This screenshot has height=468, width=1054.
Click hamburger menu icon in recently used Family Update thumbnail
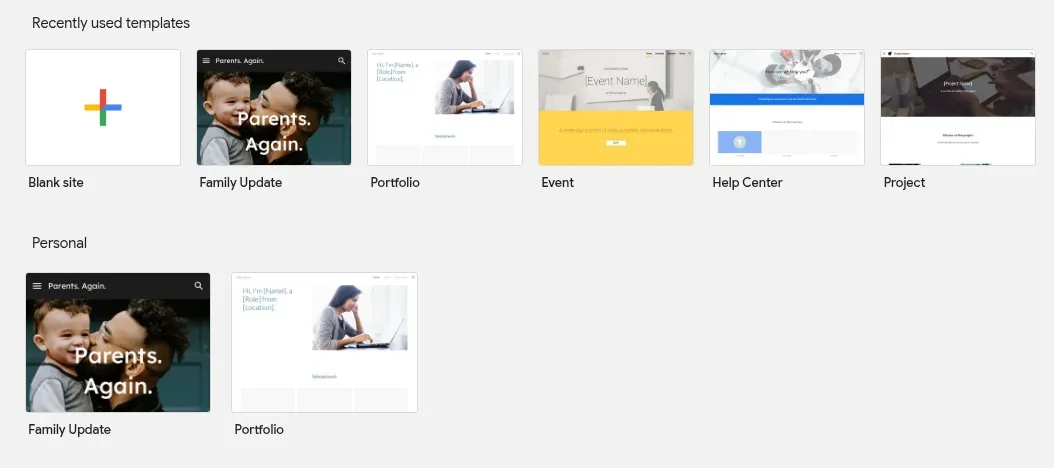[207, 61]
